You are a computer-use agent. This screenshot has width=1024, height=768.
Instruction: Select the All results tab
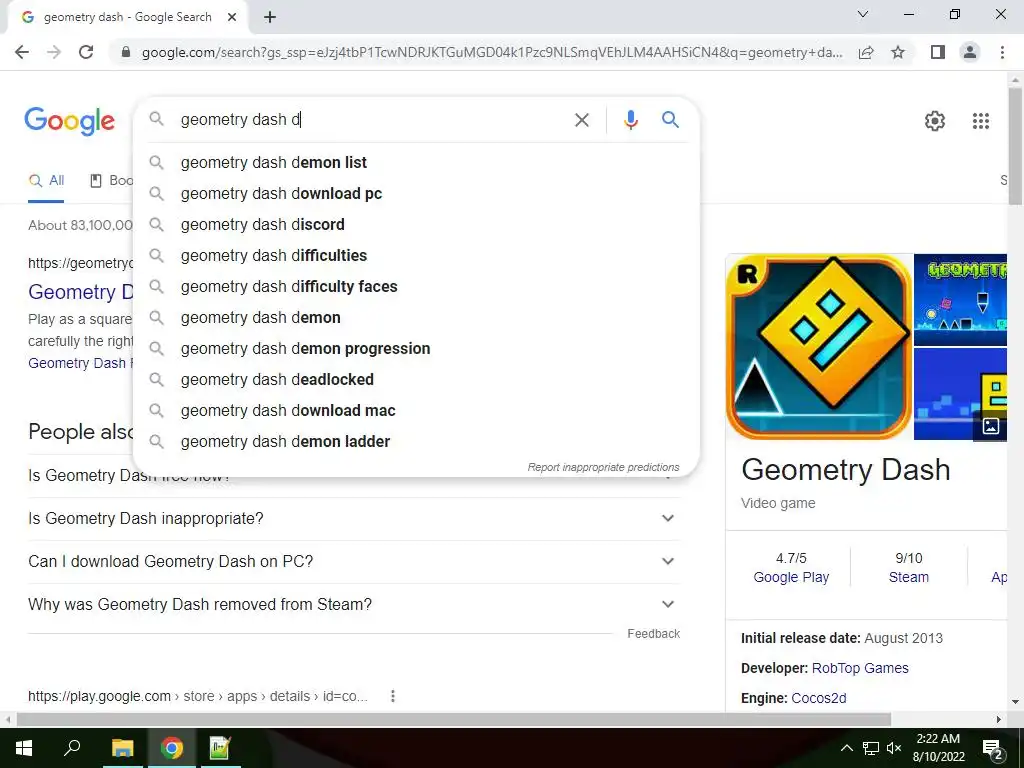46,181
